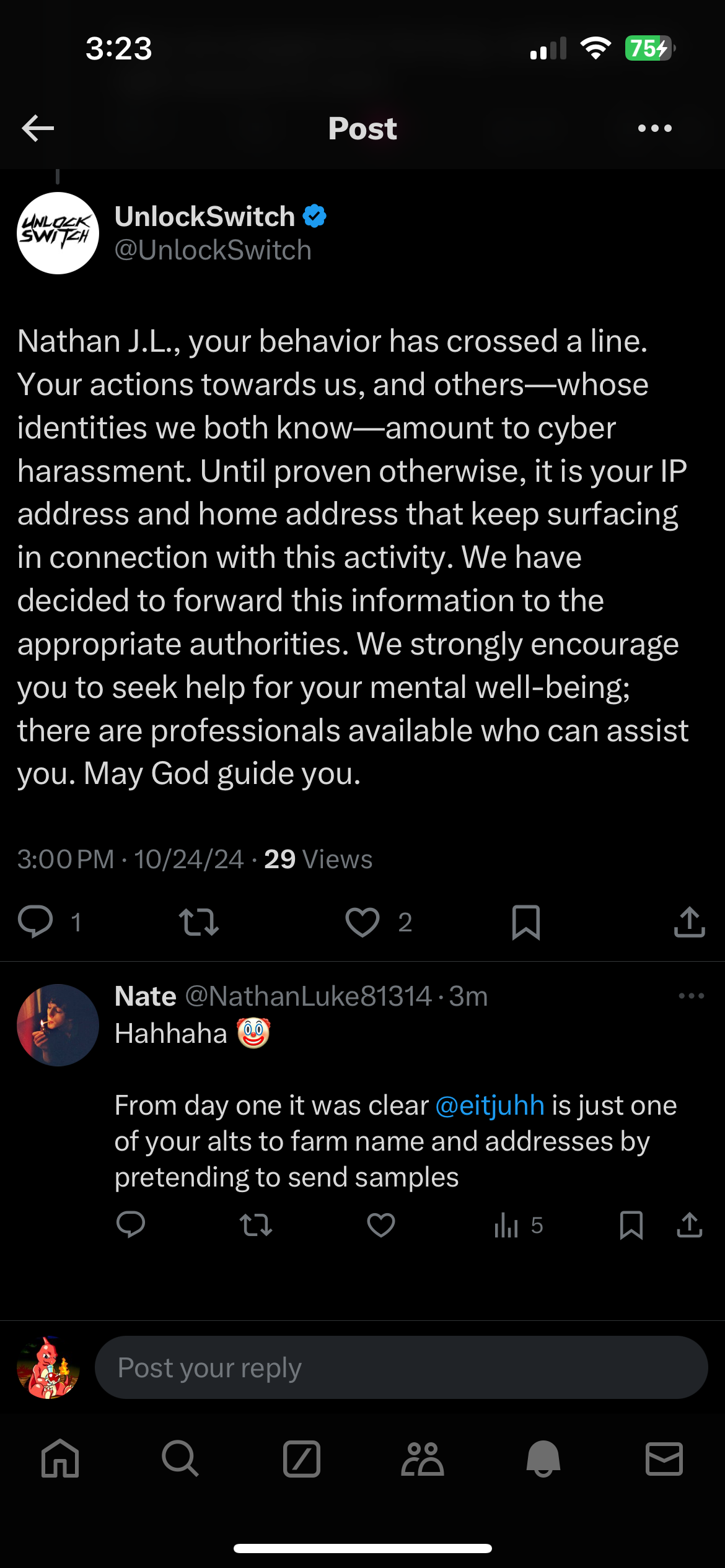Viewport: 725px width, 1568px height.
Task: Open the Search tab
Action: tap(180, 1459)
